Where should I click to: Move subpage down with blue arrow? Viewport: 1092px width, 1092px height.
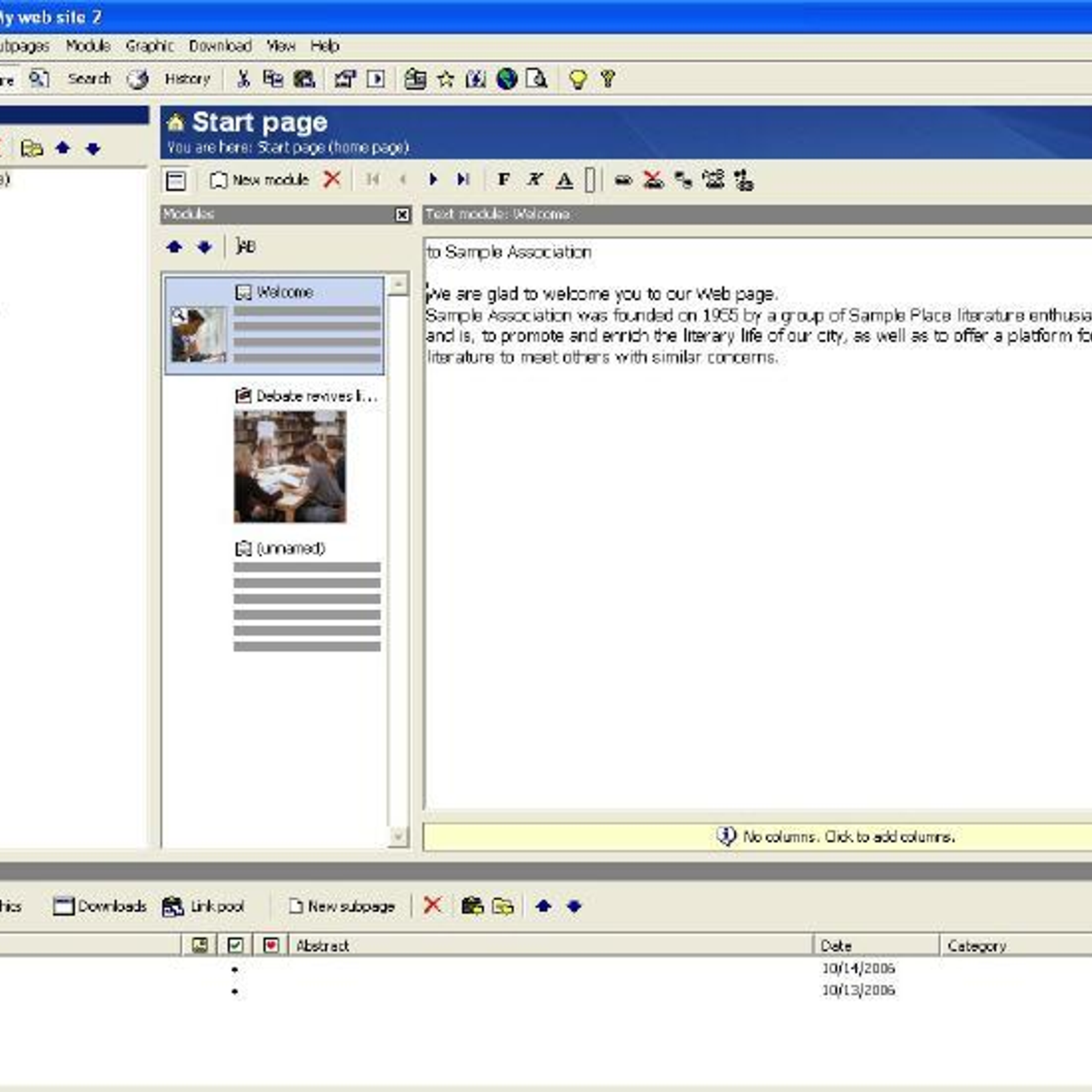point(574,906)
